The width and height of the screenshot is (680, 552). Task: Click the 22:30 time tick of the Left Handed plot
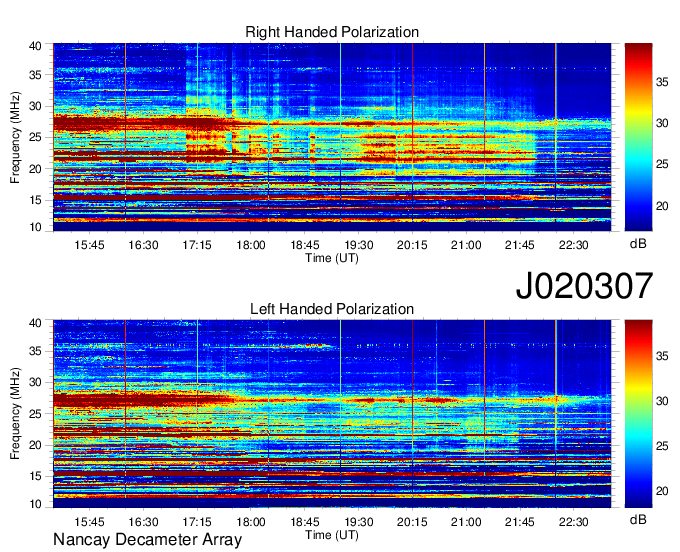tap(573, 522)
